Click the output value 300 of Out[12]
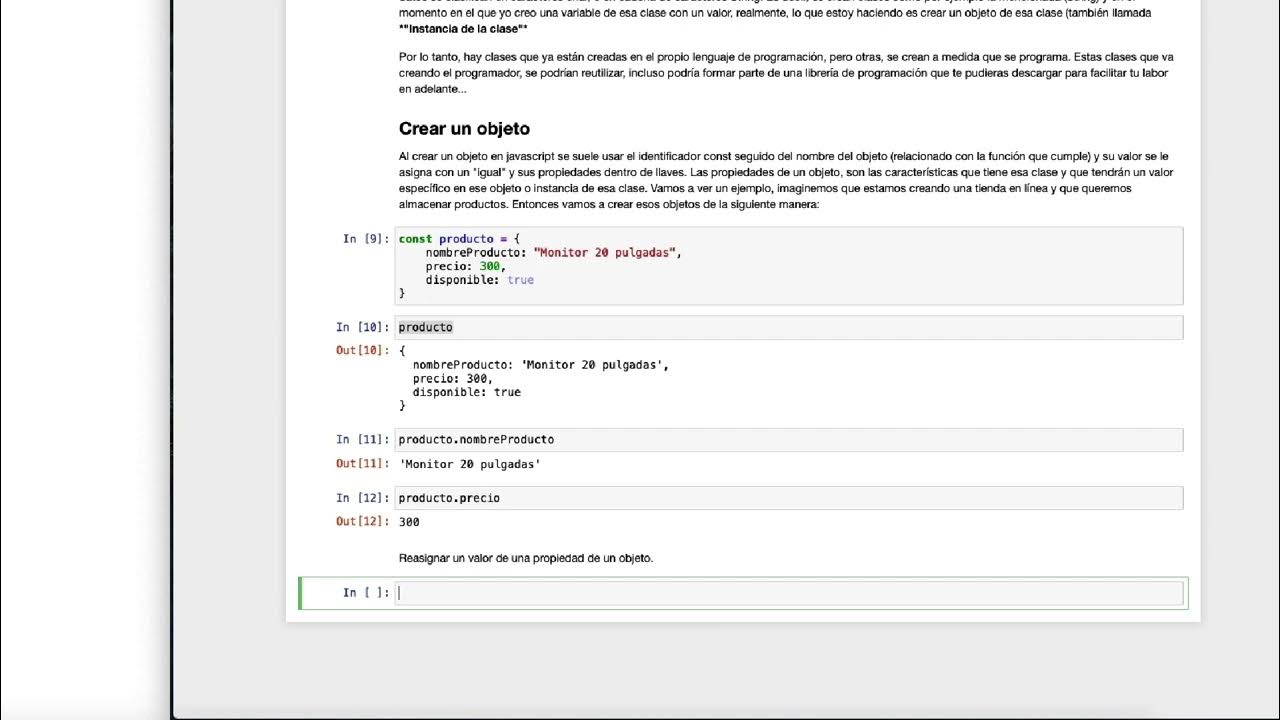Viewport: 1280px width, 720px height. [409, 522]
